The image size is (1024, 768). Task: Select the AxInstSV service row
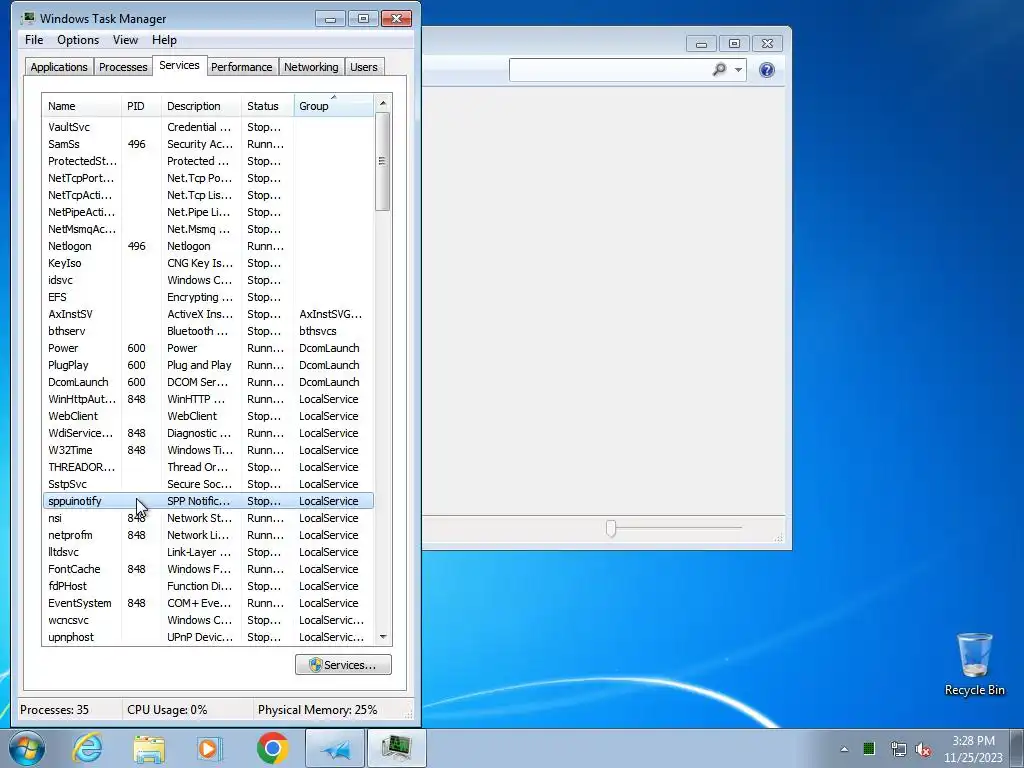208,313
